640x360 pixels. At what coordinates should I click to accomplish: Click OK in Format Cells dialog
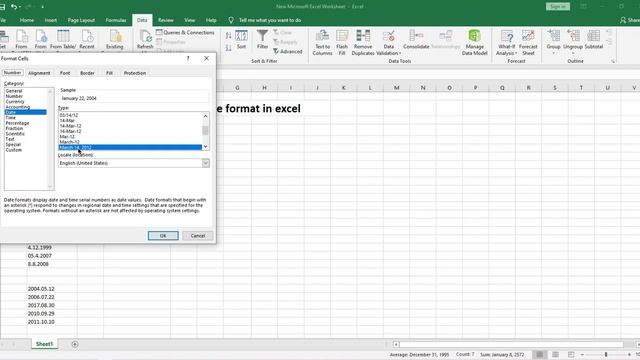(x=163, y=236)
